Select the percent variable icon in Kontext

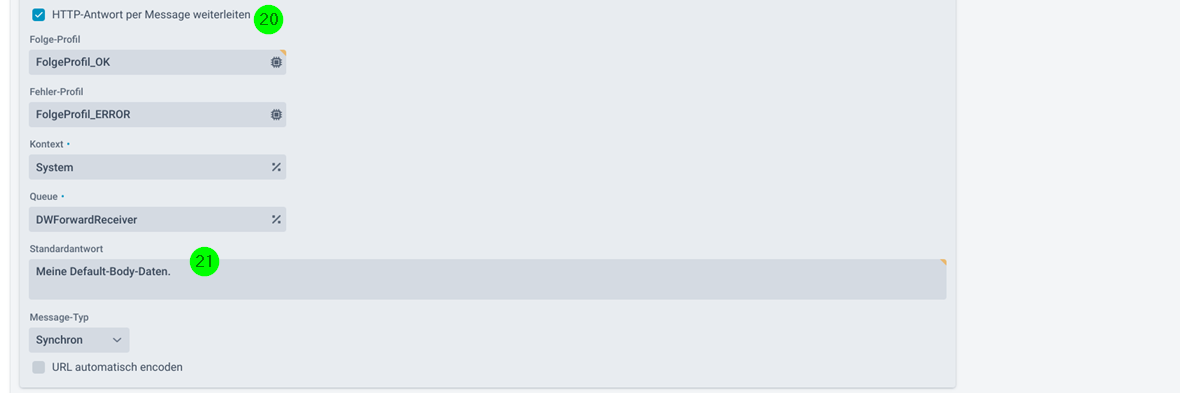pos(276,167)
